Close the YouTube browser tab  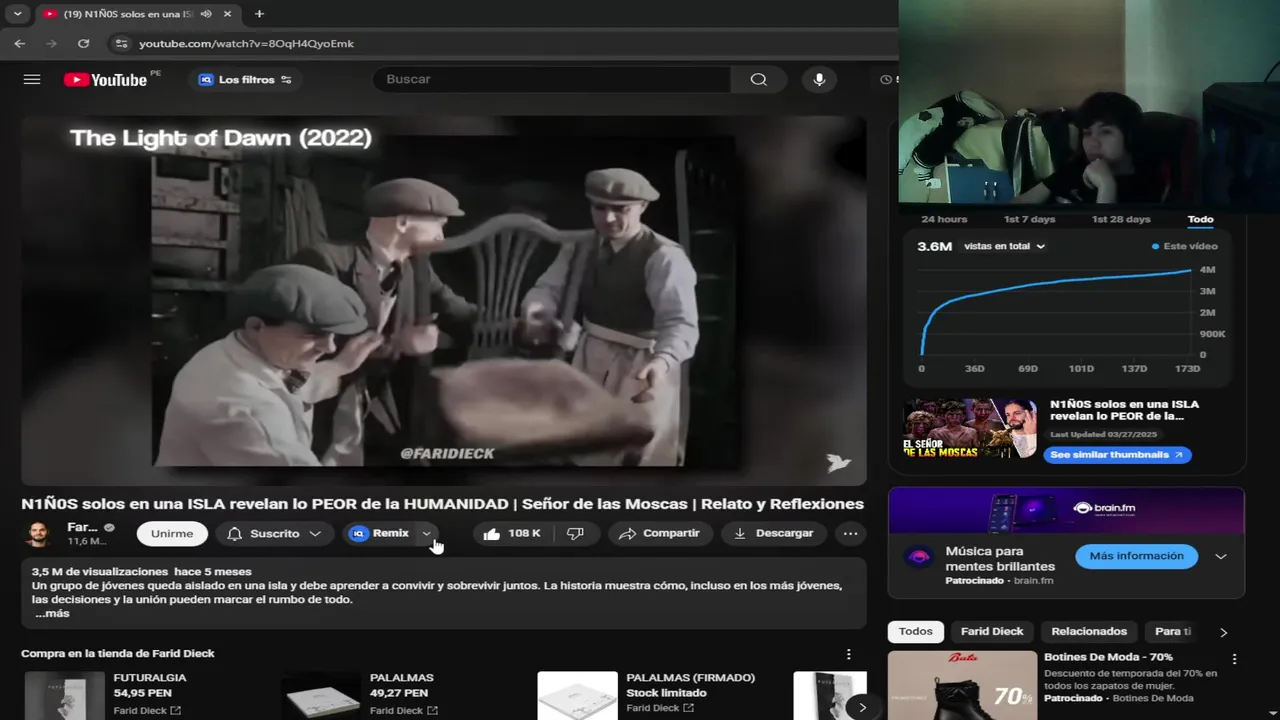click(228, 14)
